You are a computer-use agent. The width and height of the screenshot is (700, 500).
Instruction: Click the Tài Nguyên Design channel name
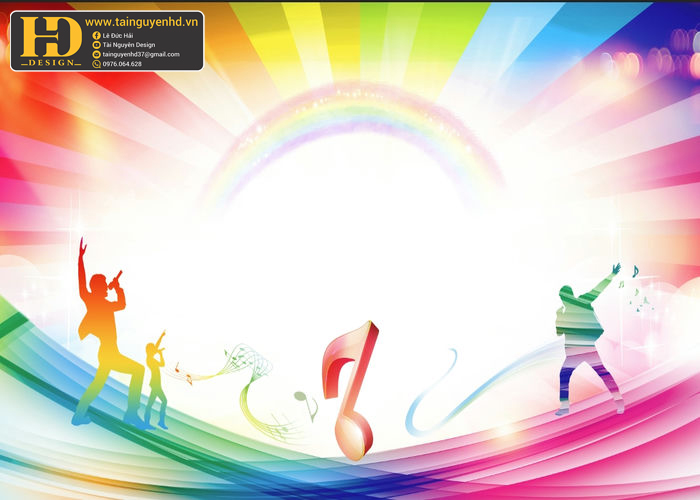point(129,45)
